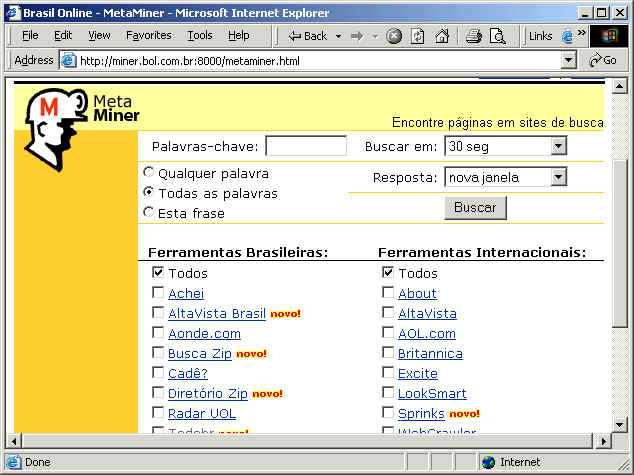634x475 pixels.
Task: Click the MetaMiner logo
Action: [x=81, y=119]
